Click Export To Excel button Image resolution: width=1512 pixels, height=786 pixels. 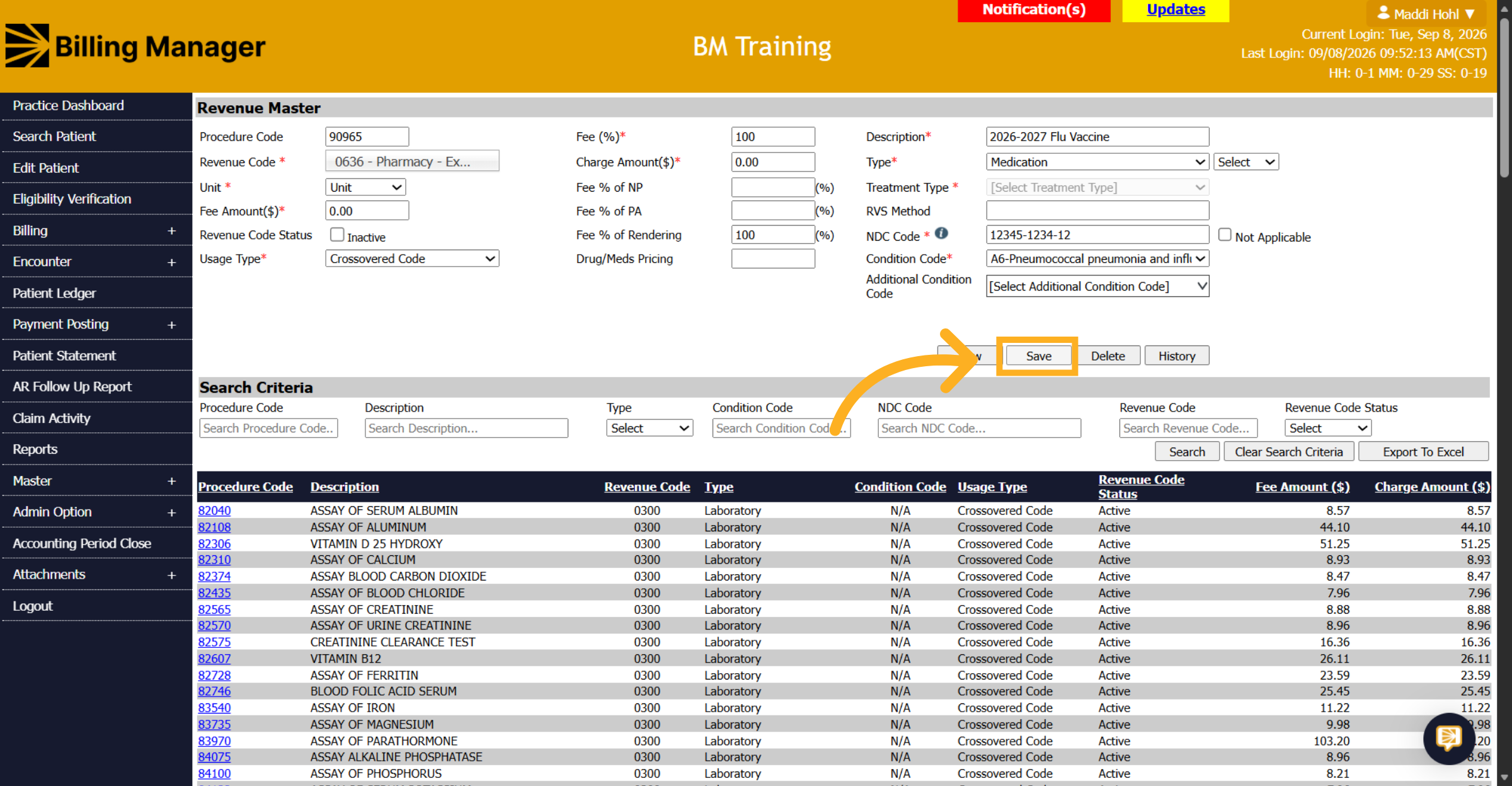(1423, 452)
